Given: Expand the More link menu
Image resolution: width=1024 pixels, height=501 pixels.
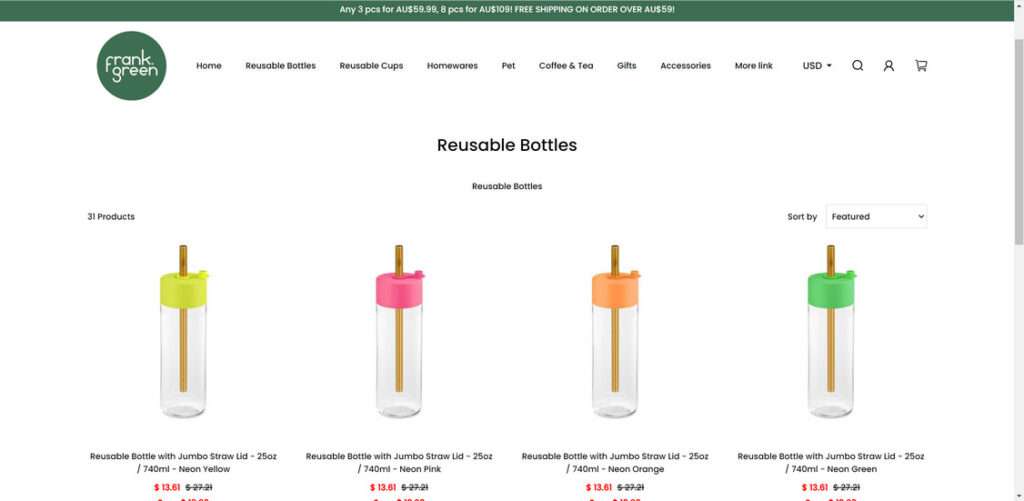Looking at the screenshot, I should [x=753, y=65].
